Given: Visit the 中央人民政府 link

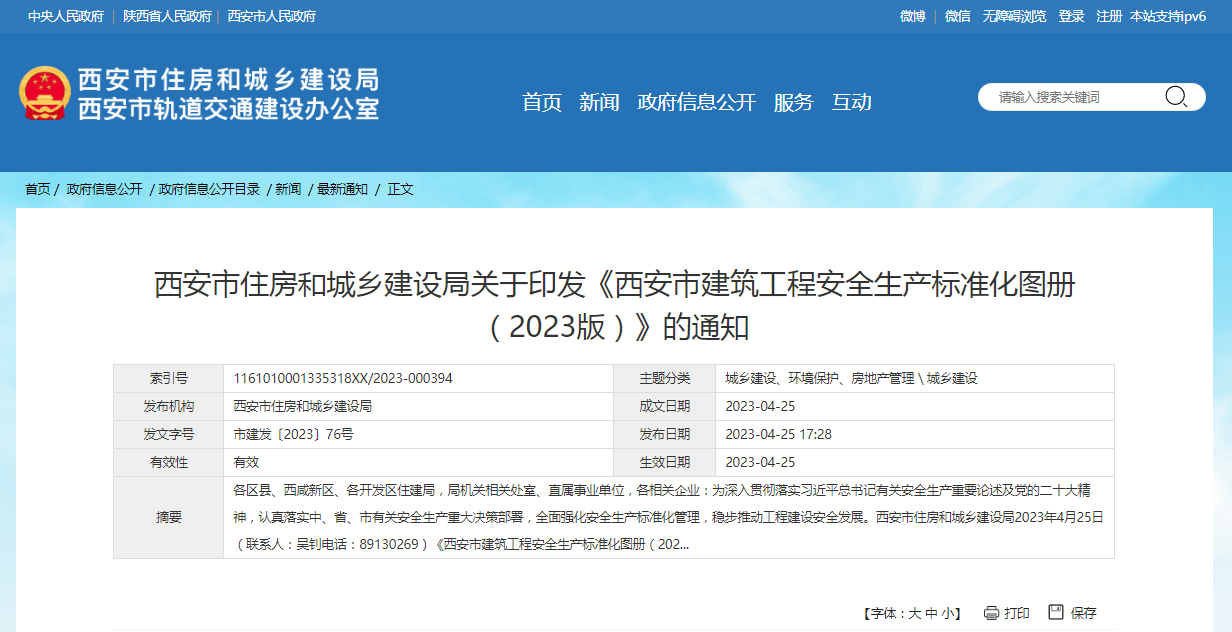Looking at the screenshot, I should 65,16.
